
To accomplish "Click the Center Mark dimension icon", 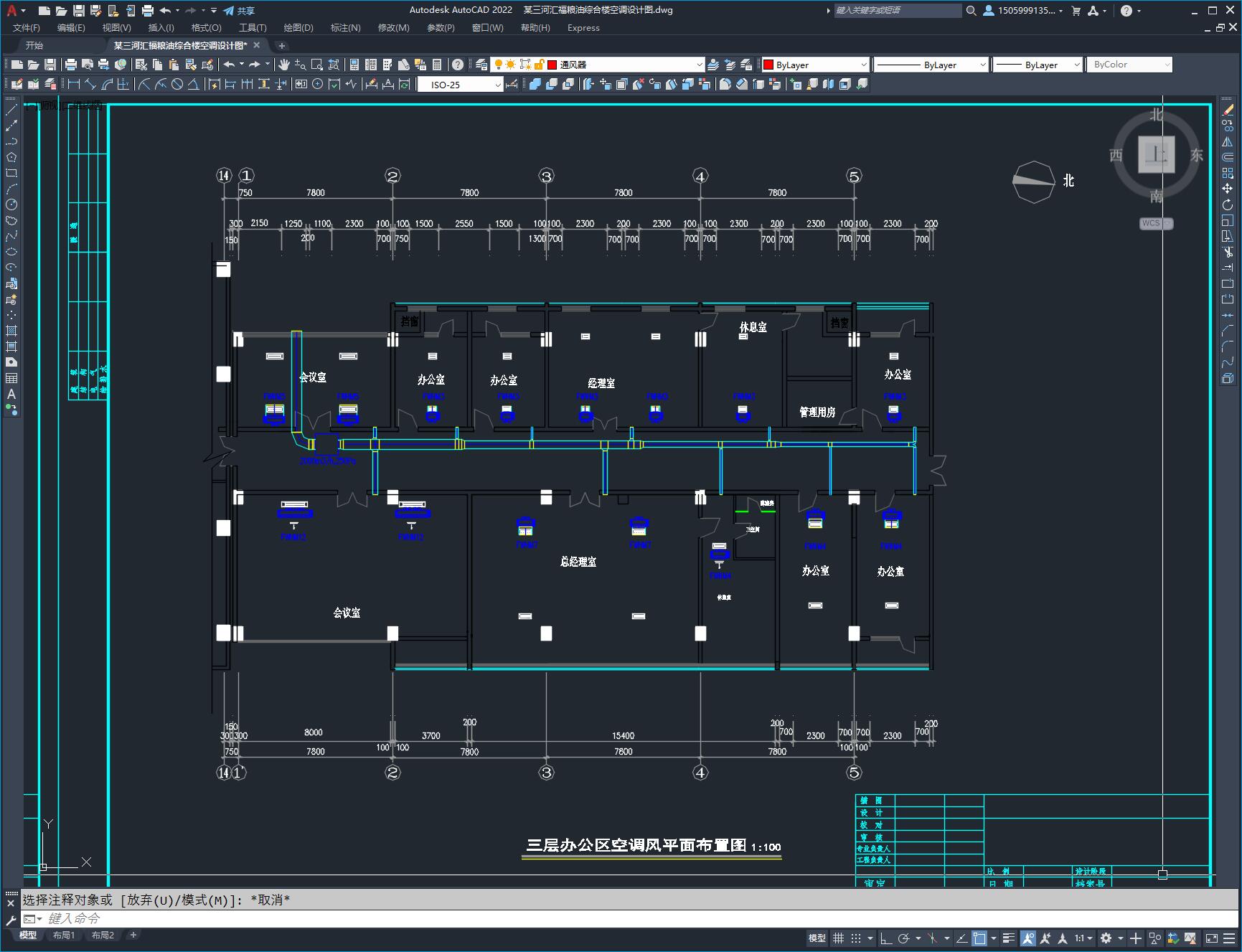I will tap(318, 85).
